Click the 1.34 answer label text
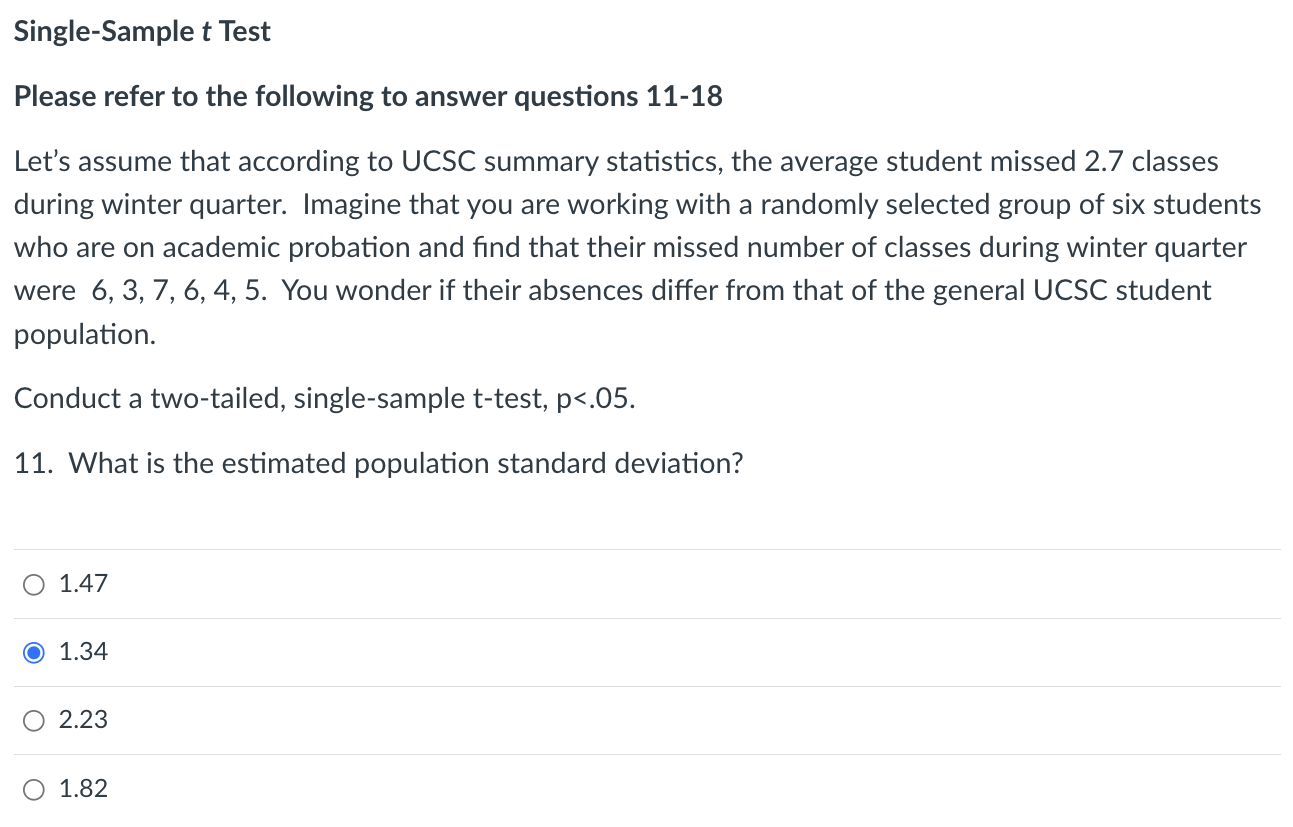Viewport: 1293px width, 827px height. [83, 652]
